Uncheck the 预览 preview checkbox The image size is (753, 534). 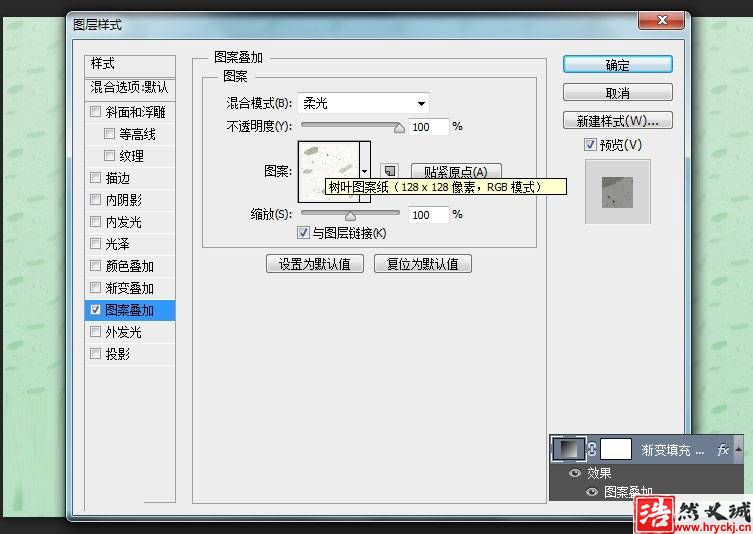pyautogui.click(x=590, y=145)
